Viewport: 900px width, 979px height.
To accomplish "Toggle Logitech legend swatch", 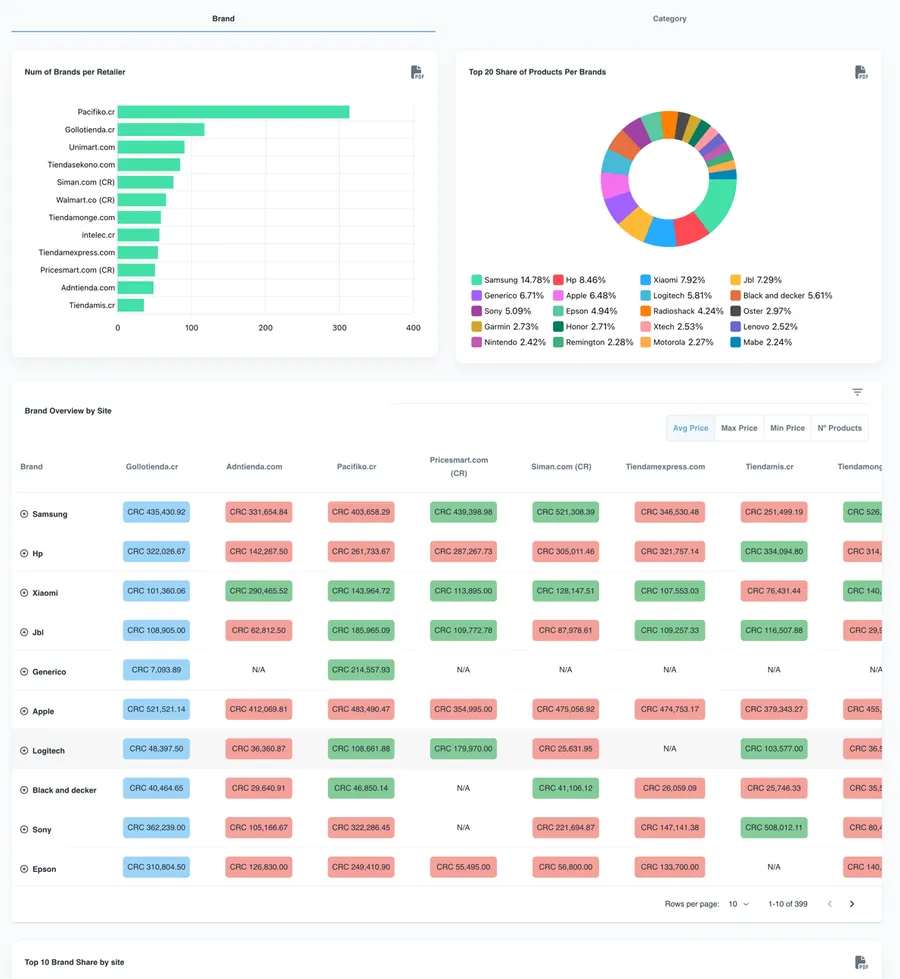I will 646,295.
